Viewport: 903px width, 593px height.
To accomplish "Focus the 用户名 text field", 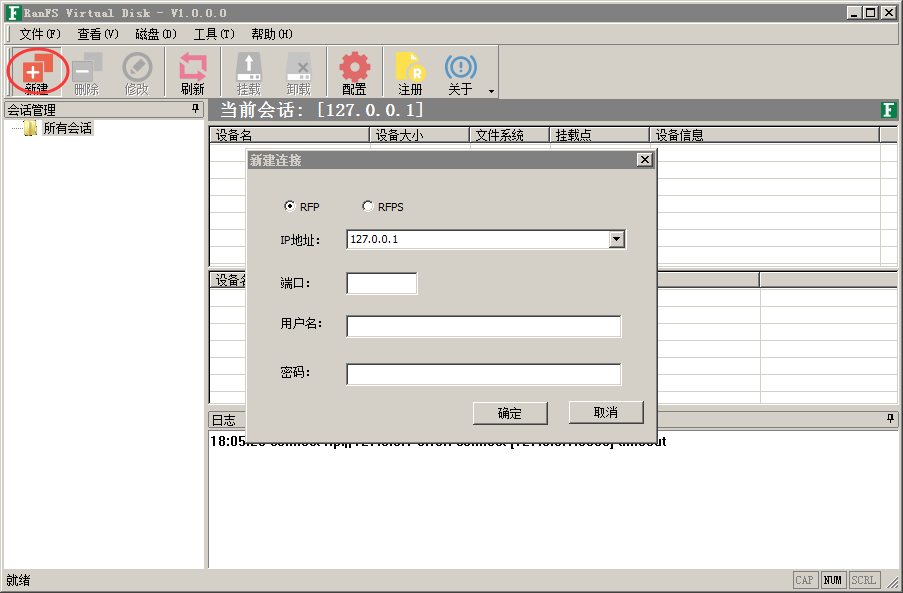I will click(483, 327).
